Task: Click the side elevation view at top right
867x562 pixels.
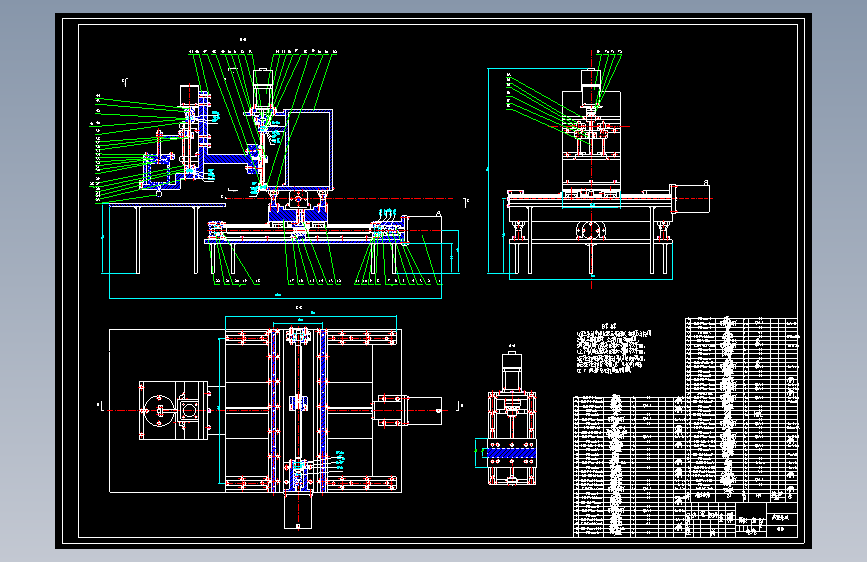Action: pos(600,169)
